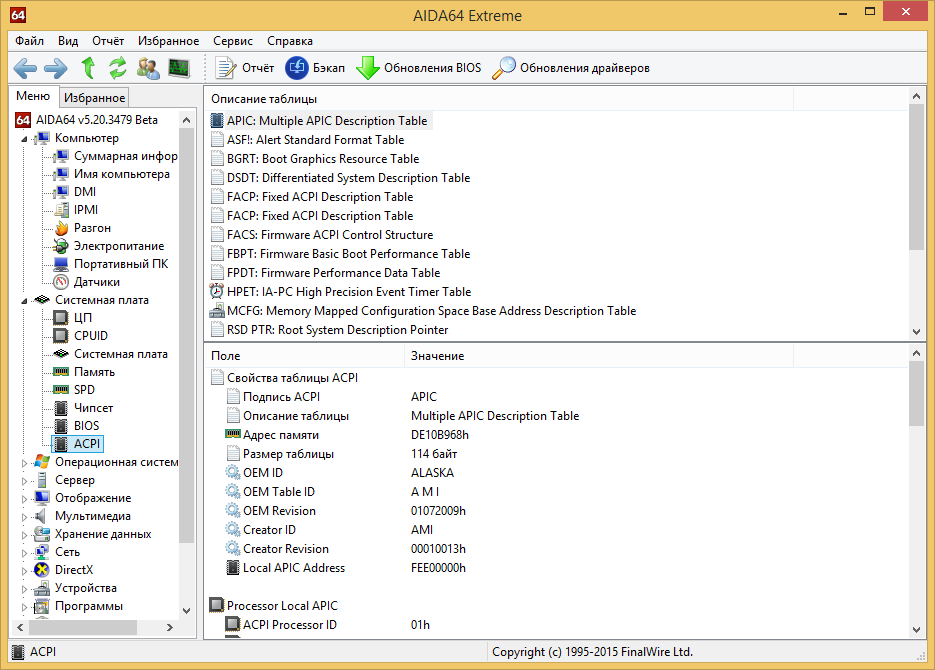The image size is (935, 670).
Task: Click the green Up arrow icon
Action: (88, 68)
